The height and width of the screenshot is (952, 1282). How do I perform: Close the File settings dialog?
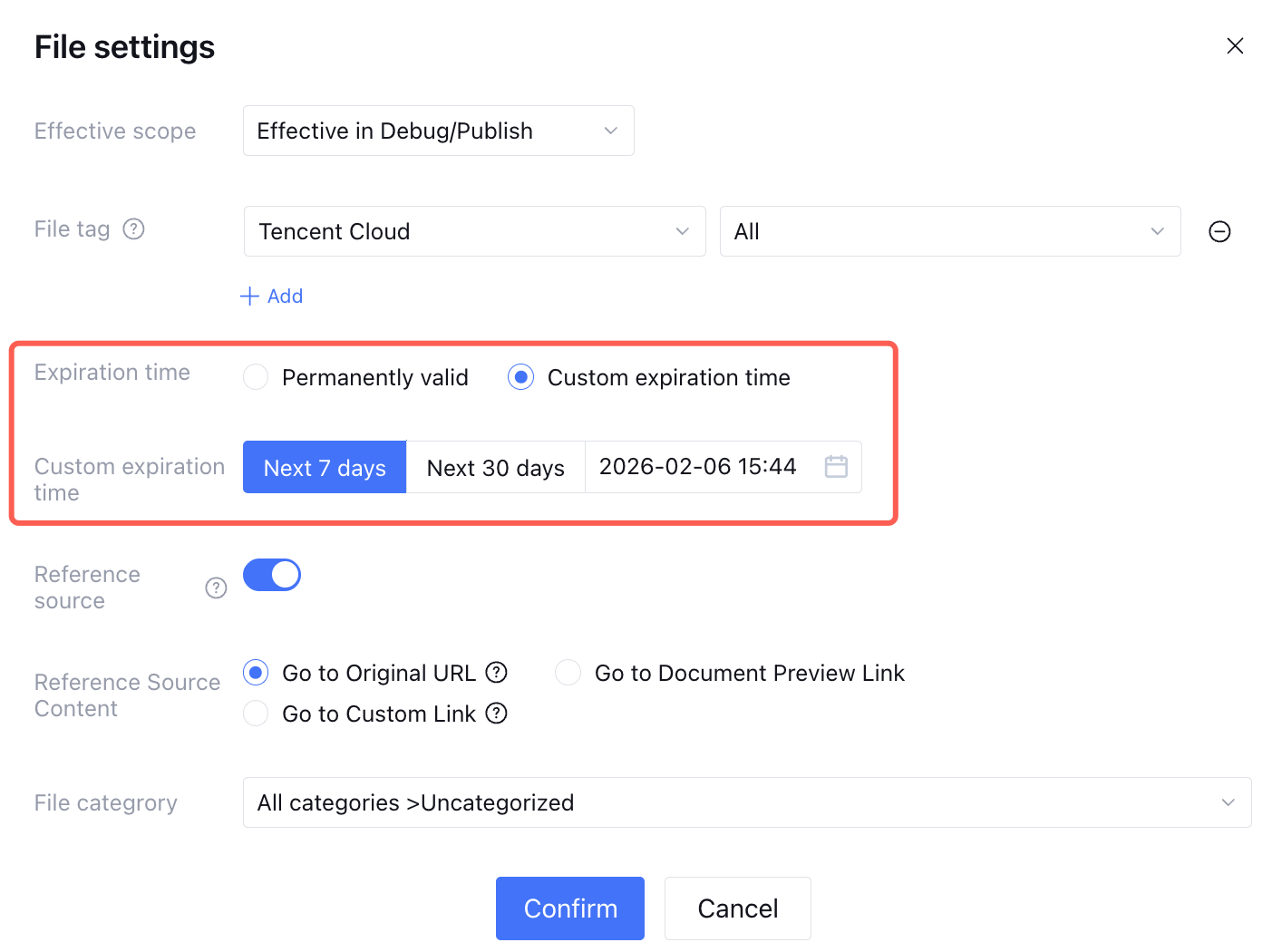tap(1235, 46)
